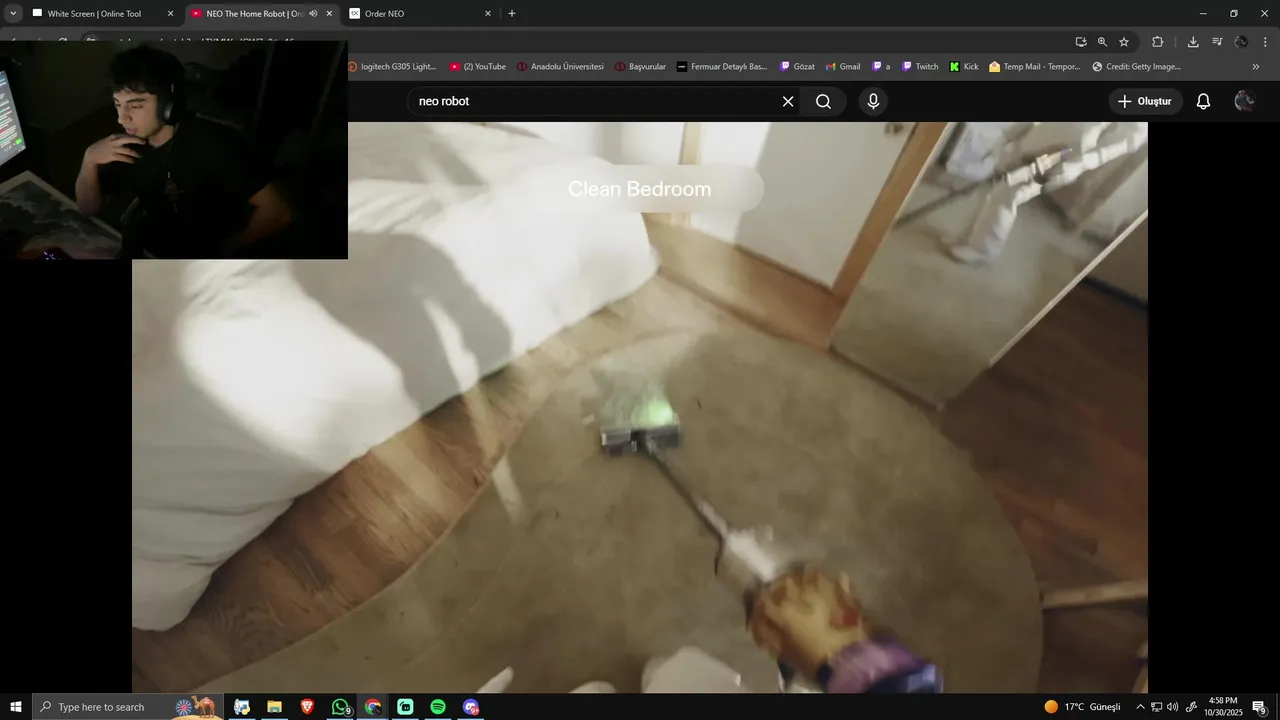
Task: Open the Chrome profile avatar
Action: pos(1241,42)
